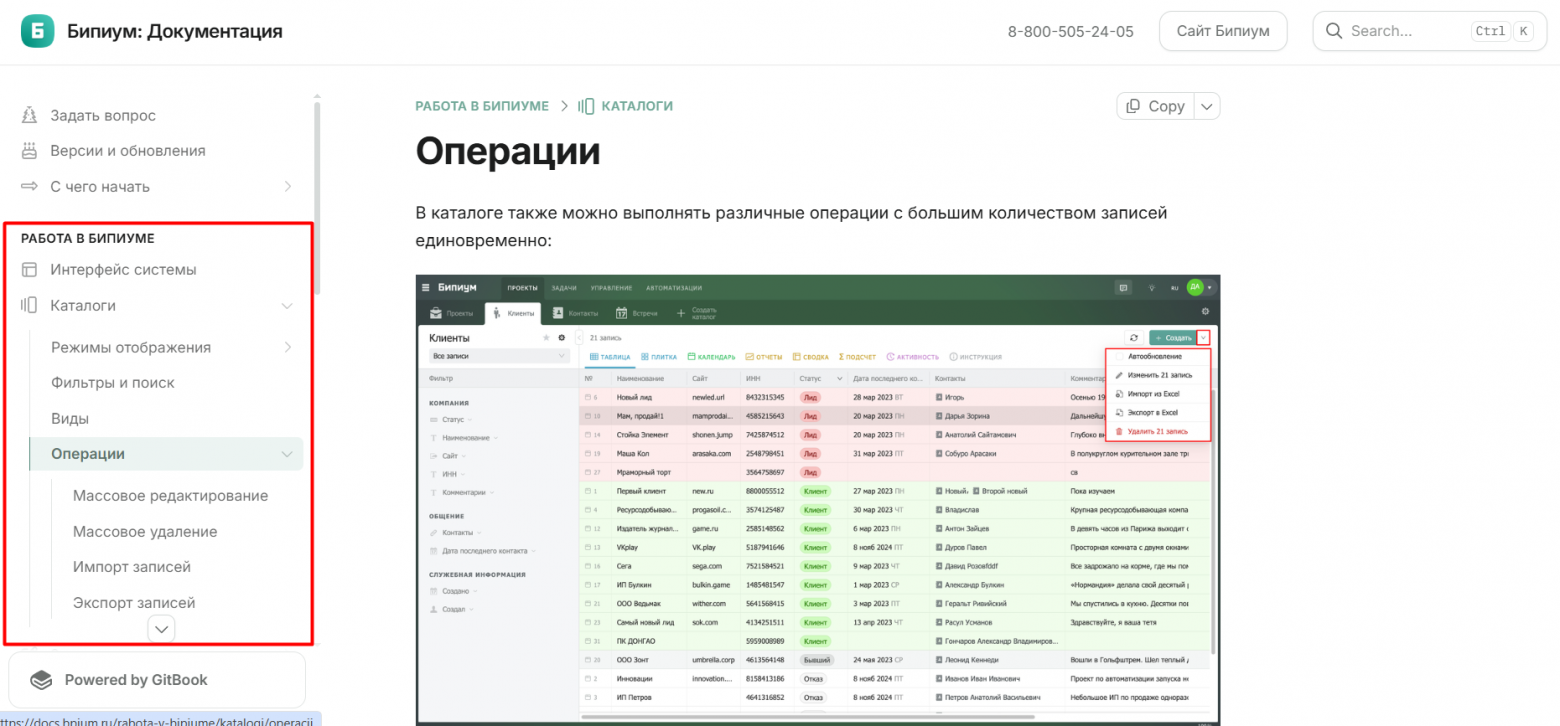
Task: Open the Календарь view icon
Action: (690, 356)
